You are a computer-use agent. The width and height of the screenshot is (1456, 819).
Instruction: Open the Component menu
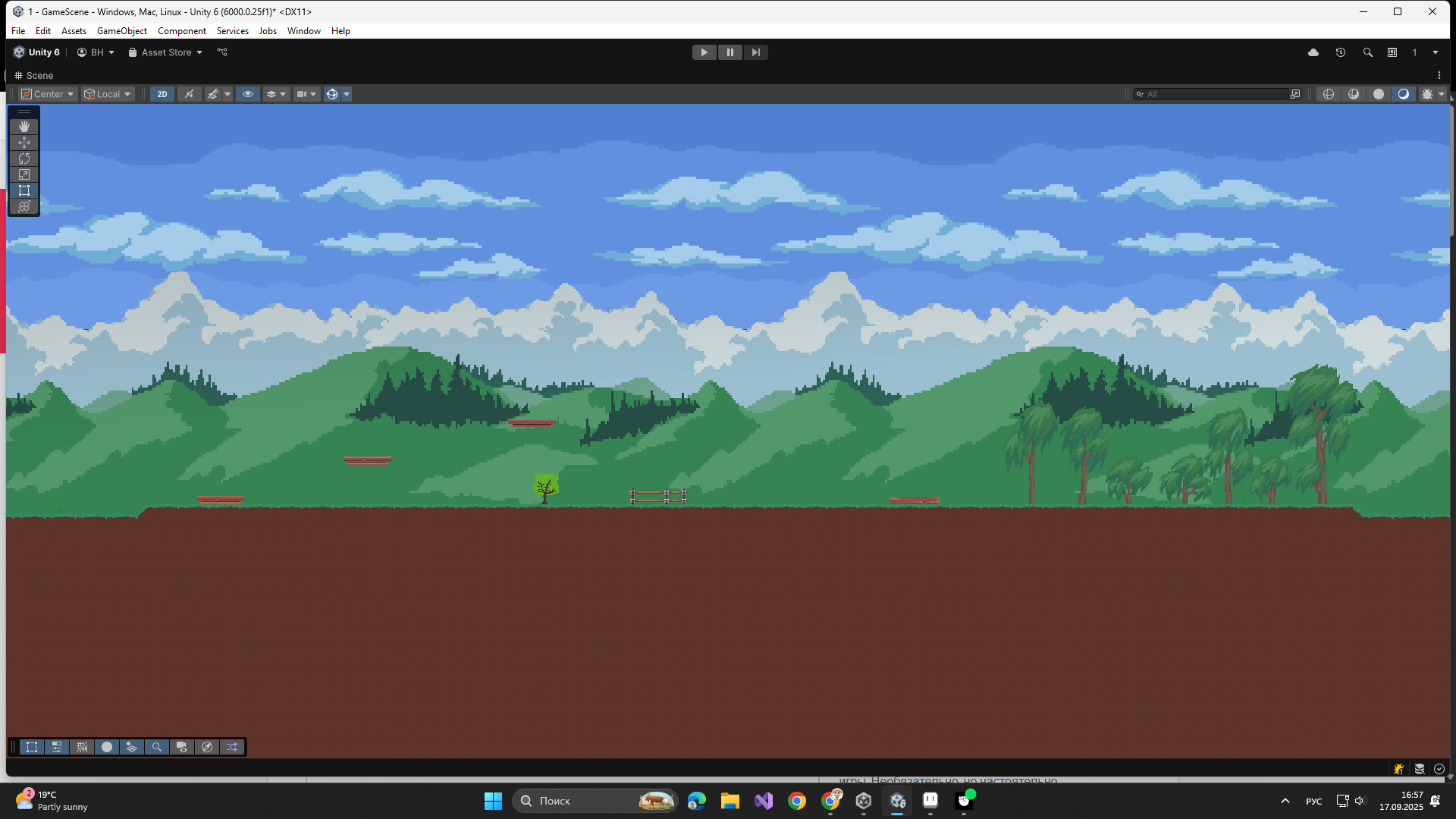click(x=181, y=31)
